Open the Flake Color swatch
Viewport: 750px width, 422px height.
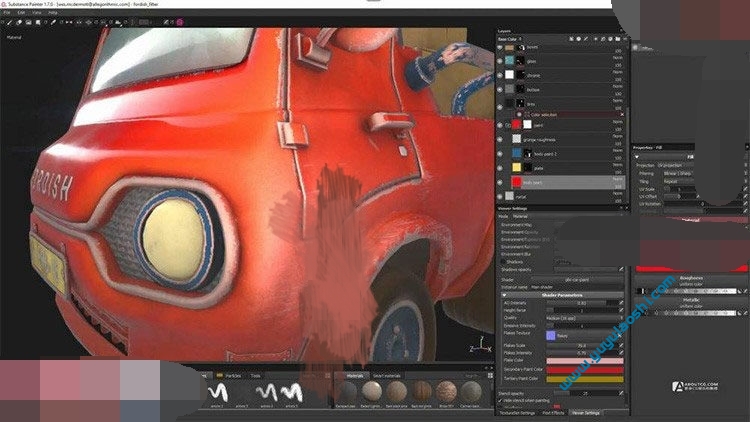[x=585, y=361]
